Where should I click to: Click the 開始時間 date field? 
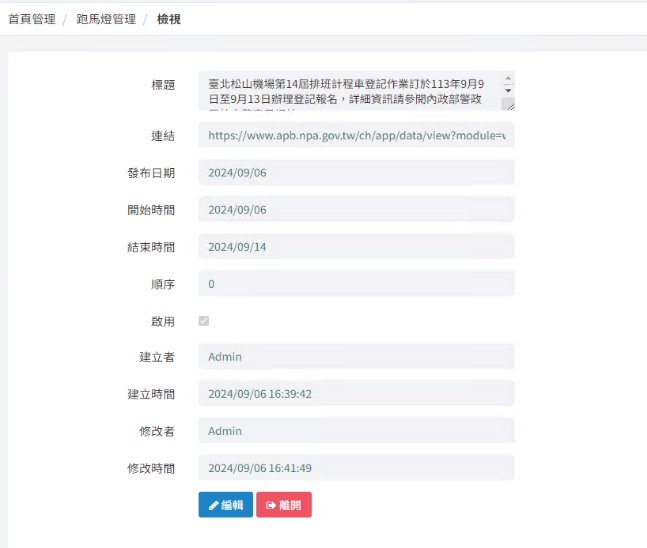coord(357,209)
